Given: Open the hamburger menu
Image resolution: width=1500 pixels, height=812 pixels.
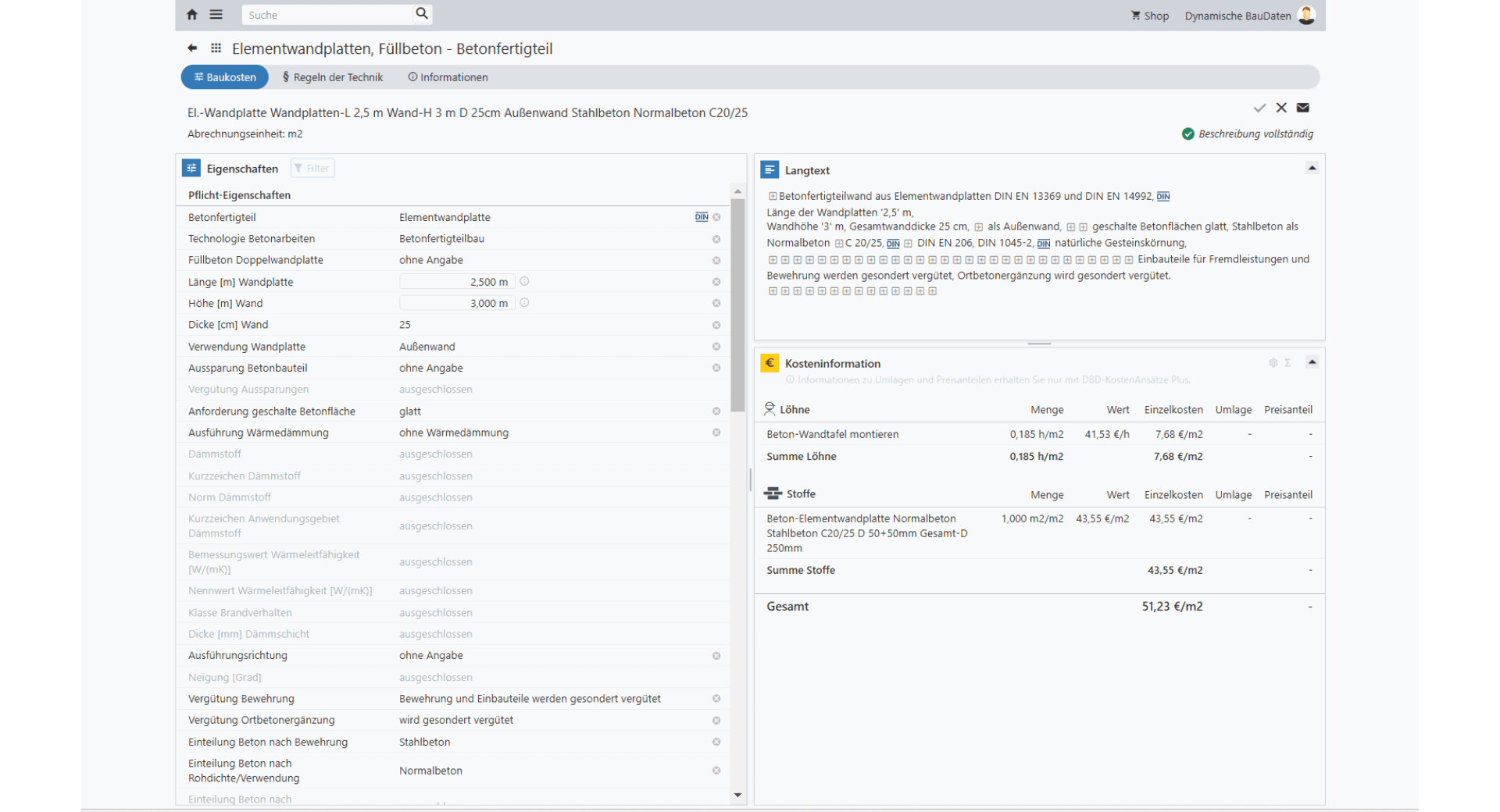Looking at the screenshot, I should pyautogui.click(x=216, y=15).
